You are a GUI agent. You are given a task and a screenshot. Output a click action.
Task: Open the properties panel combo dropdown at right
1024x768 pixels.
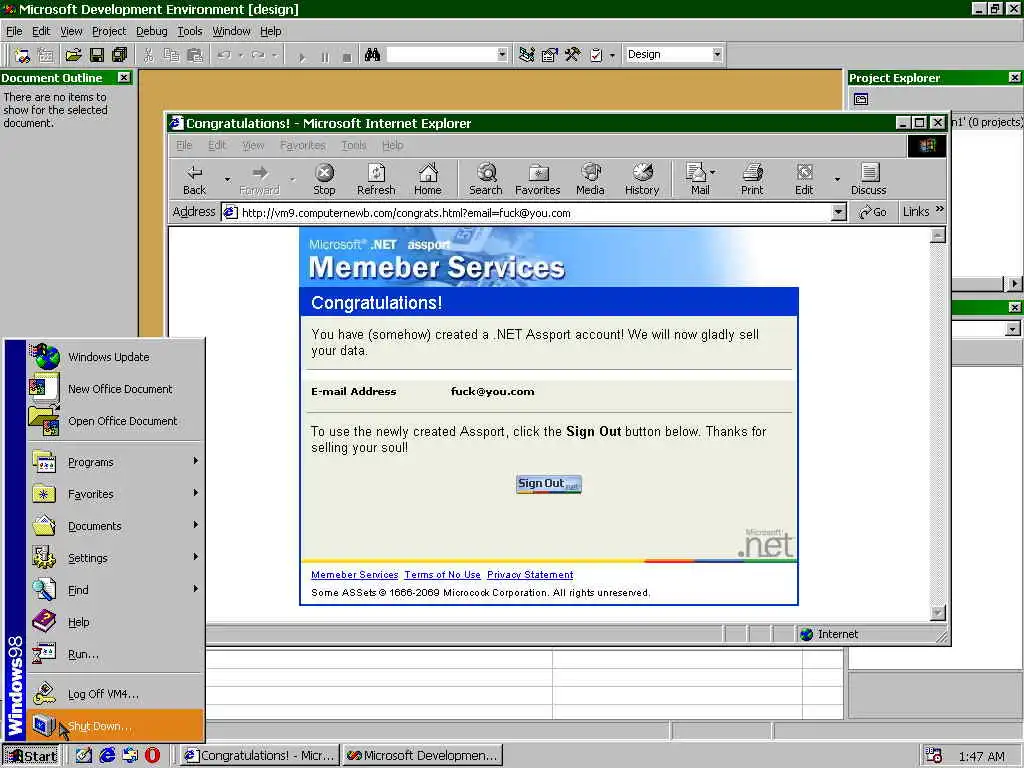1012,329
